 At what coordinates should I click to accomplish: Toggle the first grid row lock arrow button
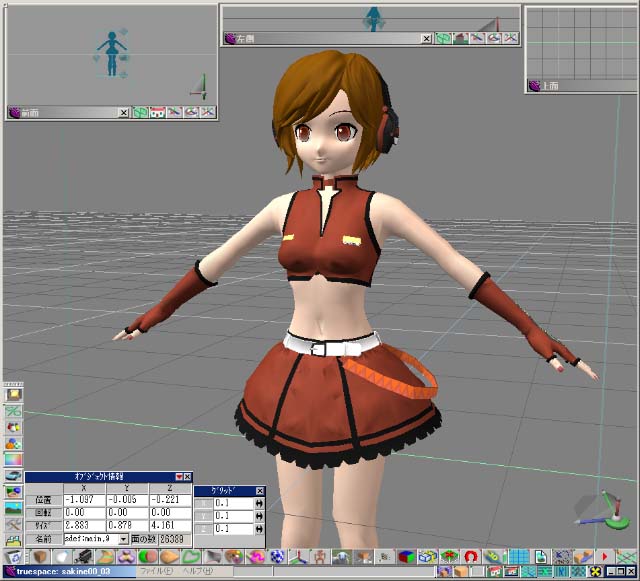tap(259, 503)
